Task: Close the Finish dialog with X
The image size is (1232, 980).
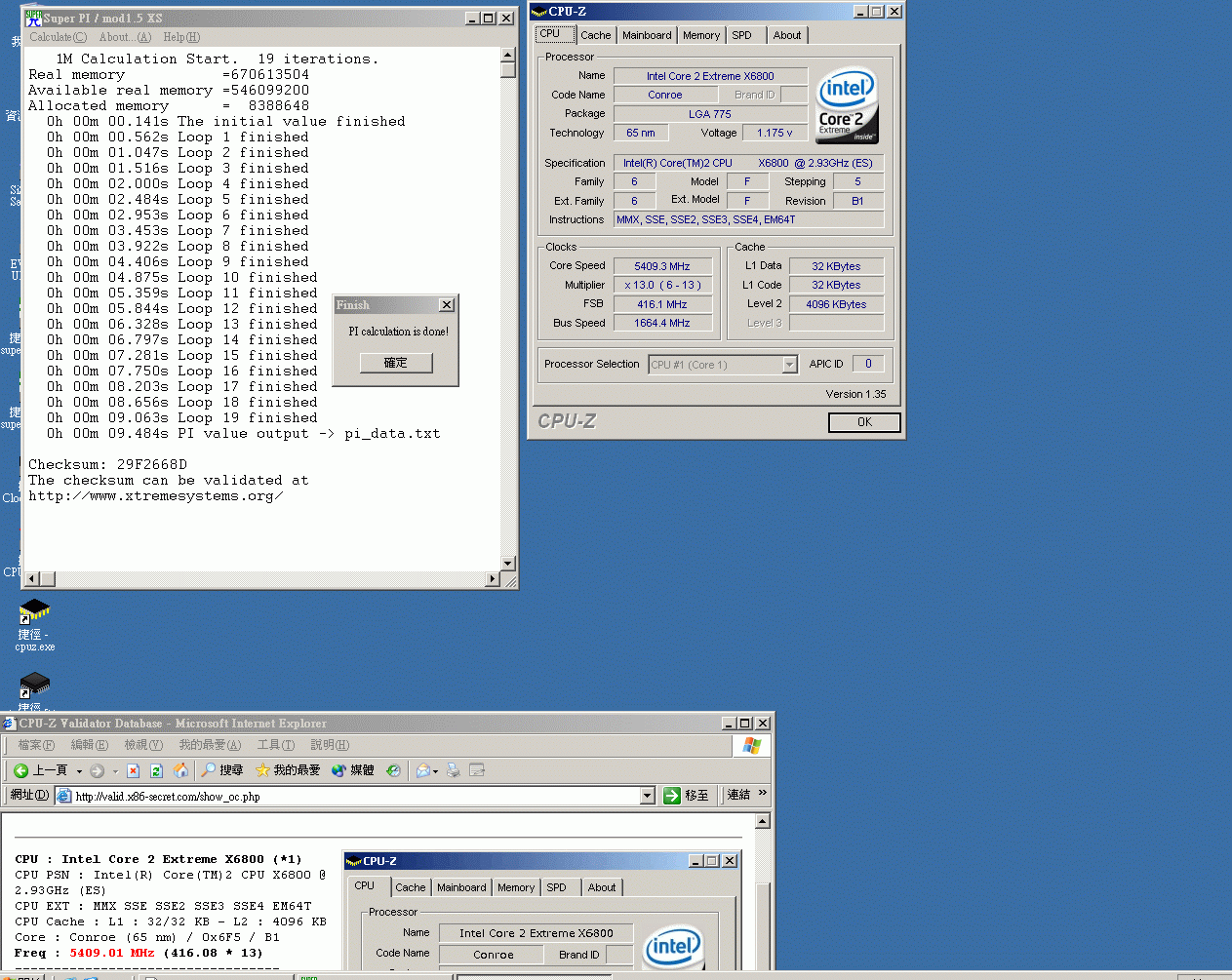Action: 447,305
